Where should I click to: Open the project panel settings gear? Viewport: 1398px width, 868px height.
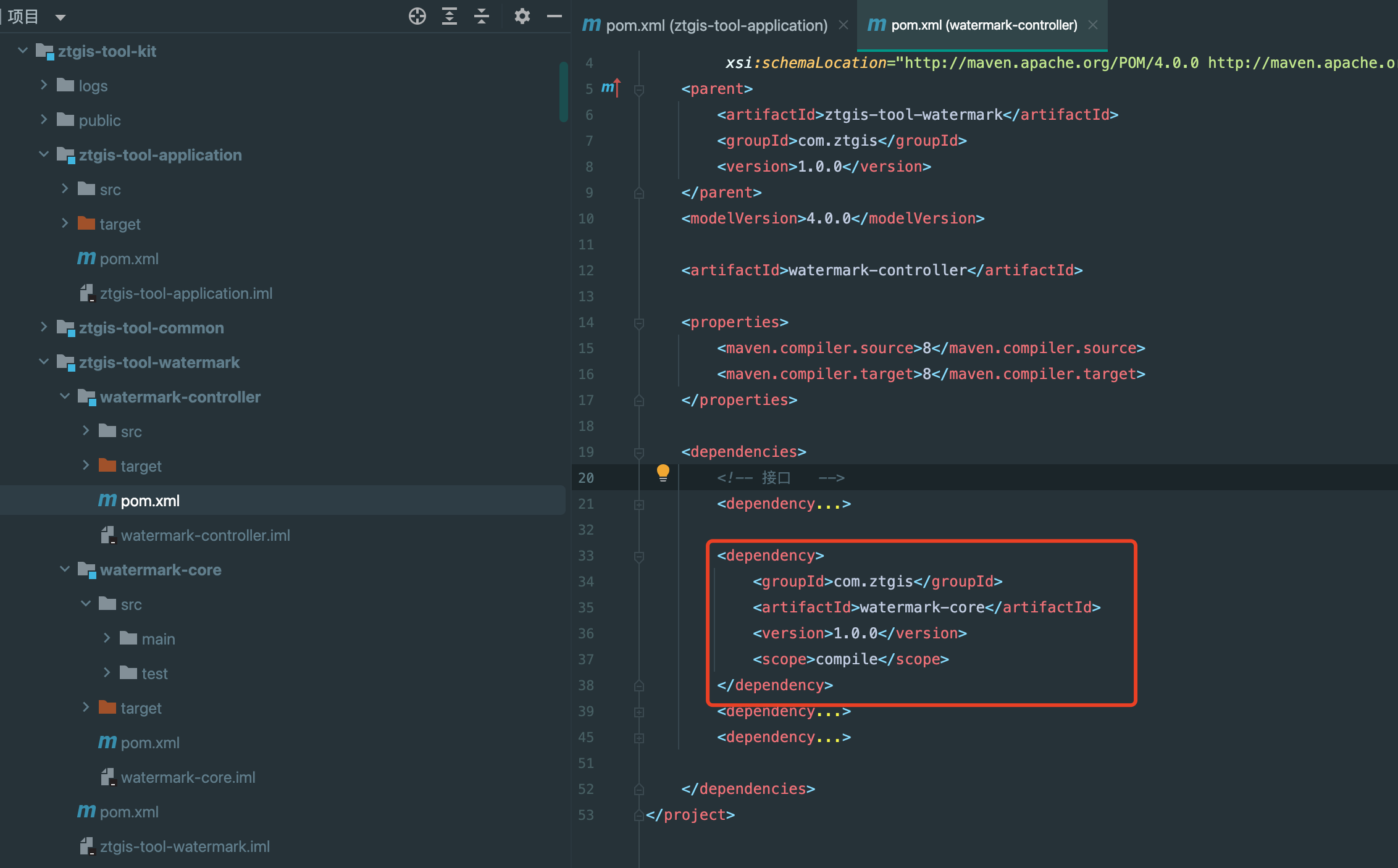(522, 17)
